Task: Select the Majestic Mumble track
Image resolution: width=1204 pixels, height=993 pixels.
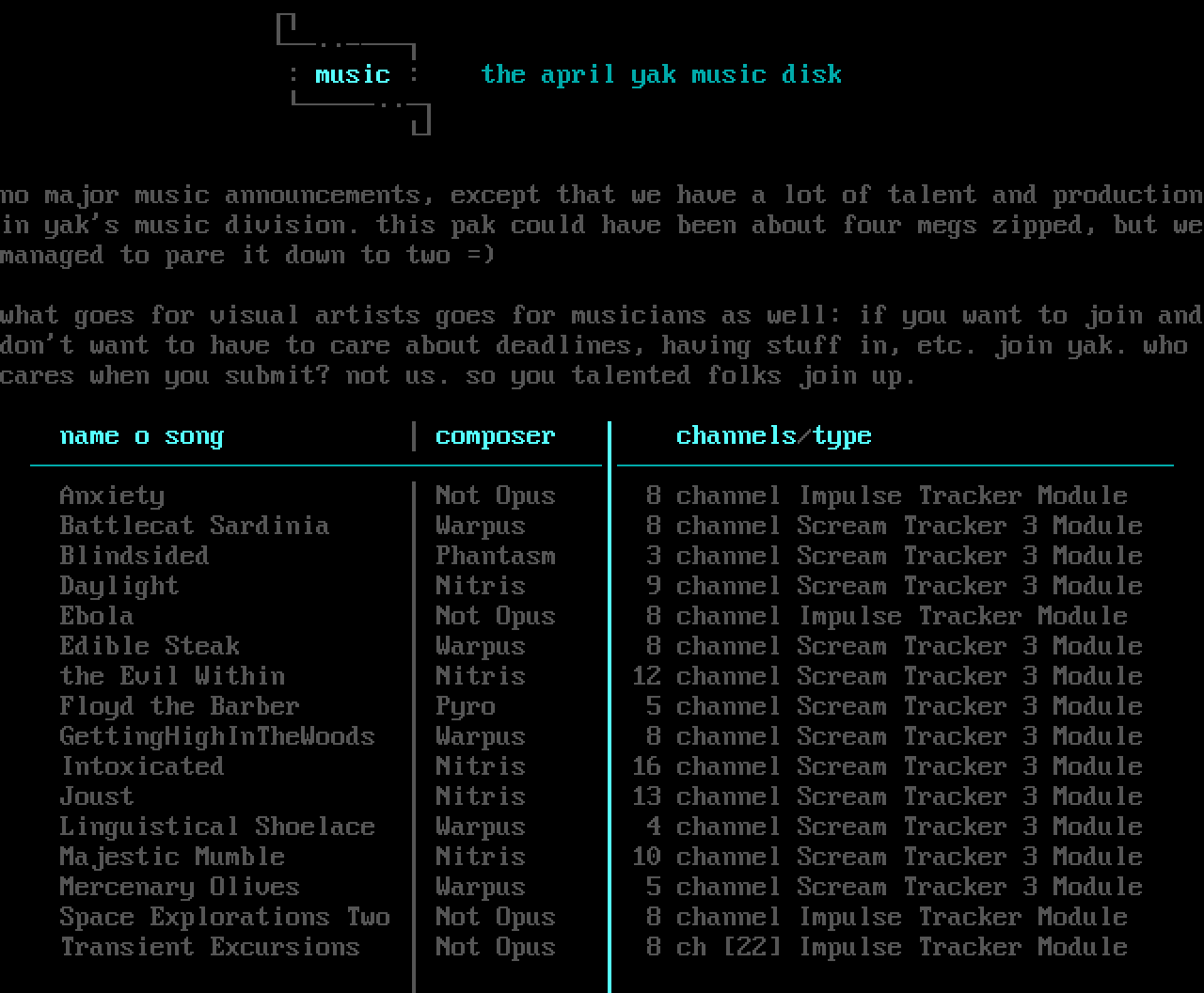Action: 172,857
